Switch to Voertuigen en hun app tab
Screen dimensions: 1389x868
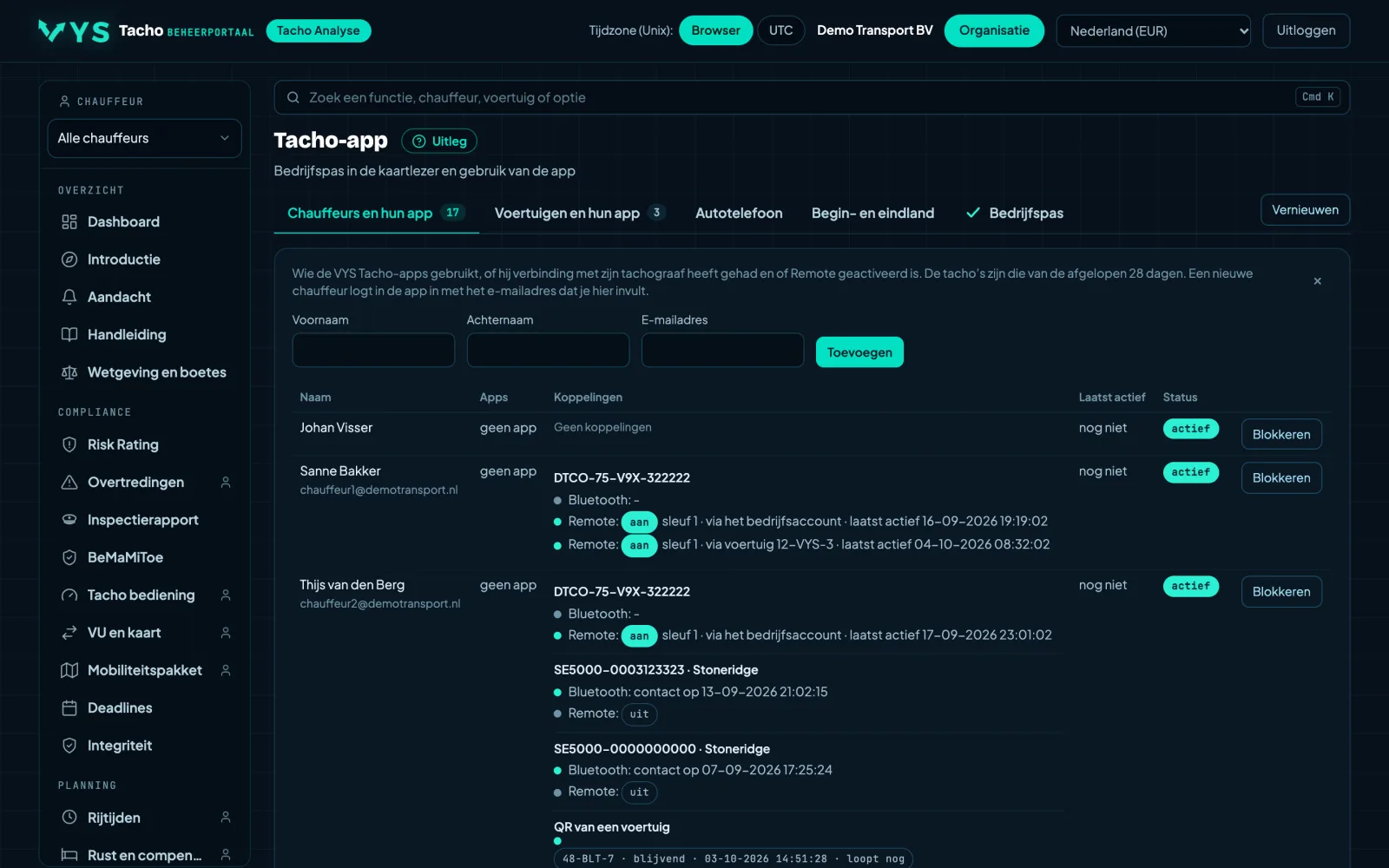pyautogui.click(x=579, y=214)
